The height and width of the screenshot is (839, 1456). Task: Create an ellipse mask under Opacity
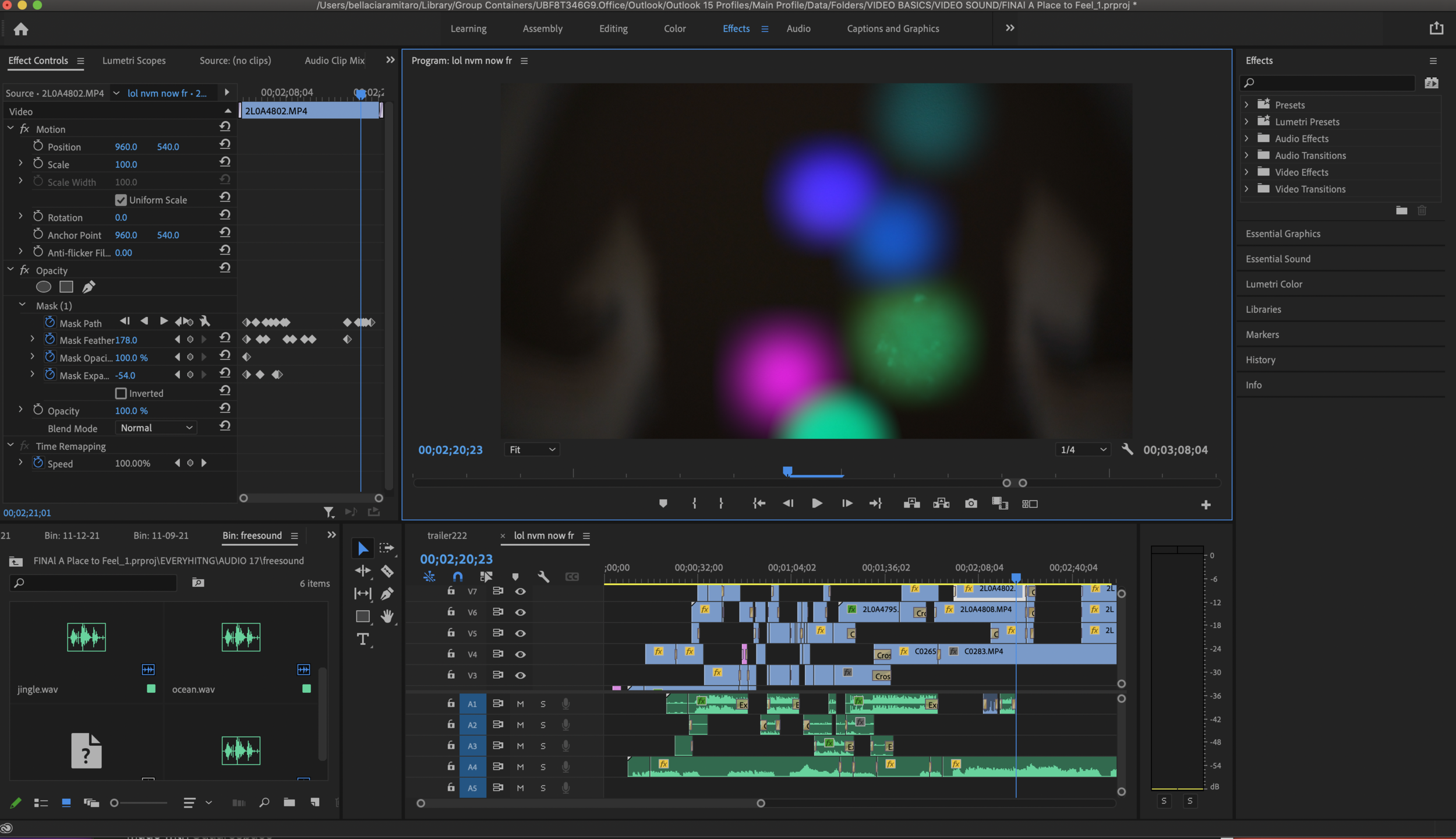tap(44, 287)
